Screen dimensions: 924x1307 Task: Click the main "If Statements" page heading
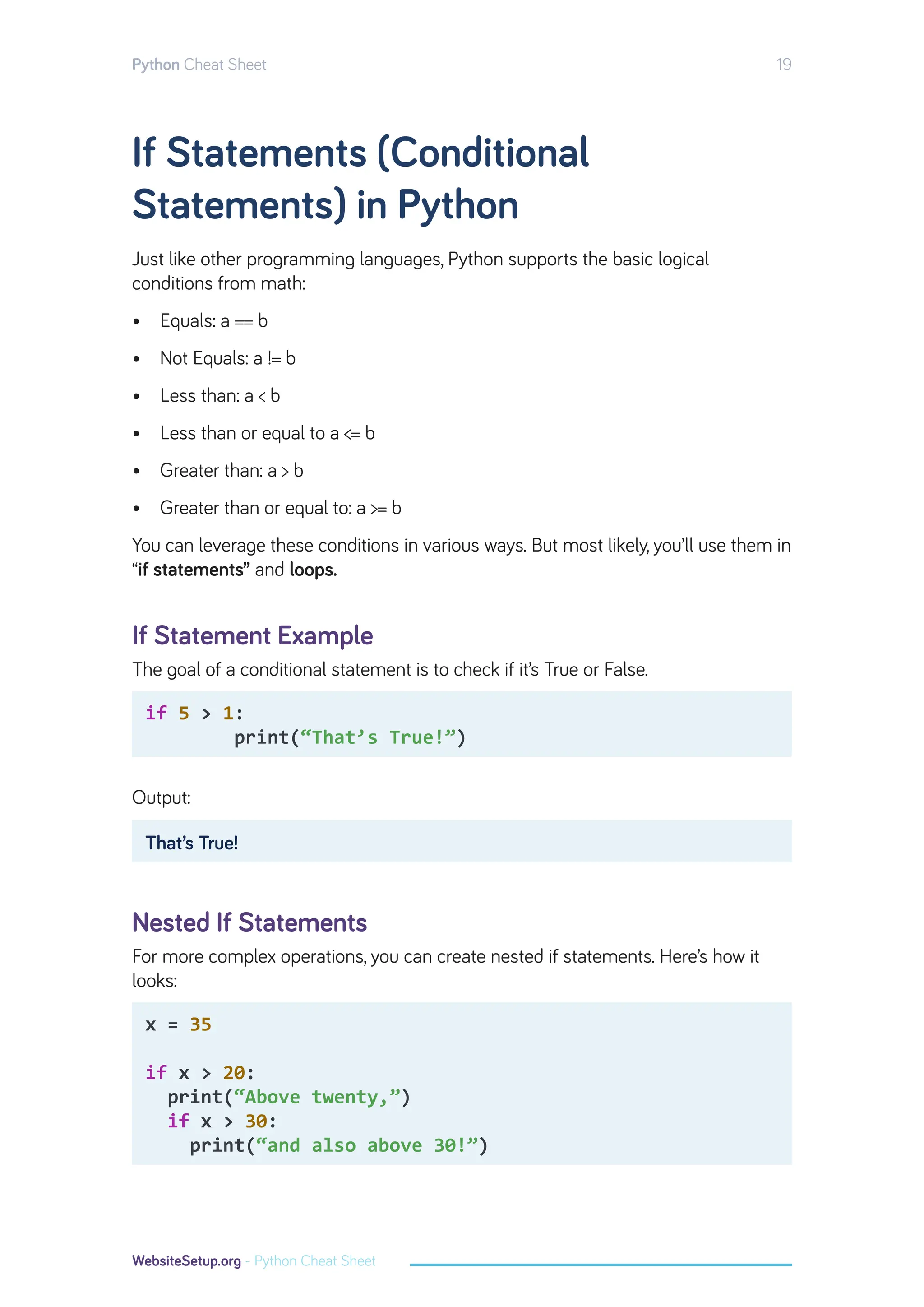360,178
